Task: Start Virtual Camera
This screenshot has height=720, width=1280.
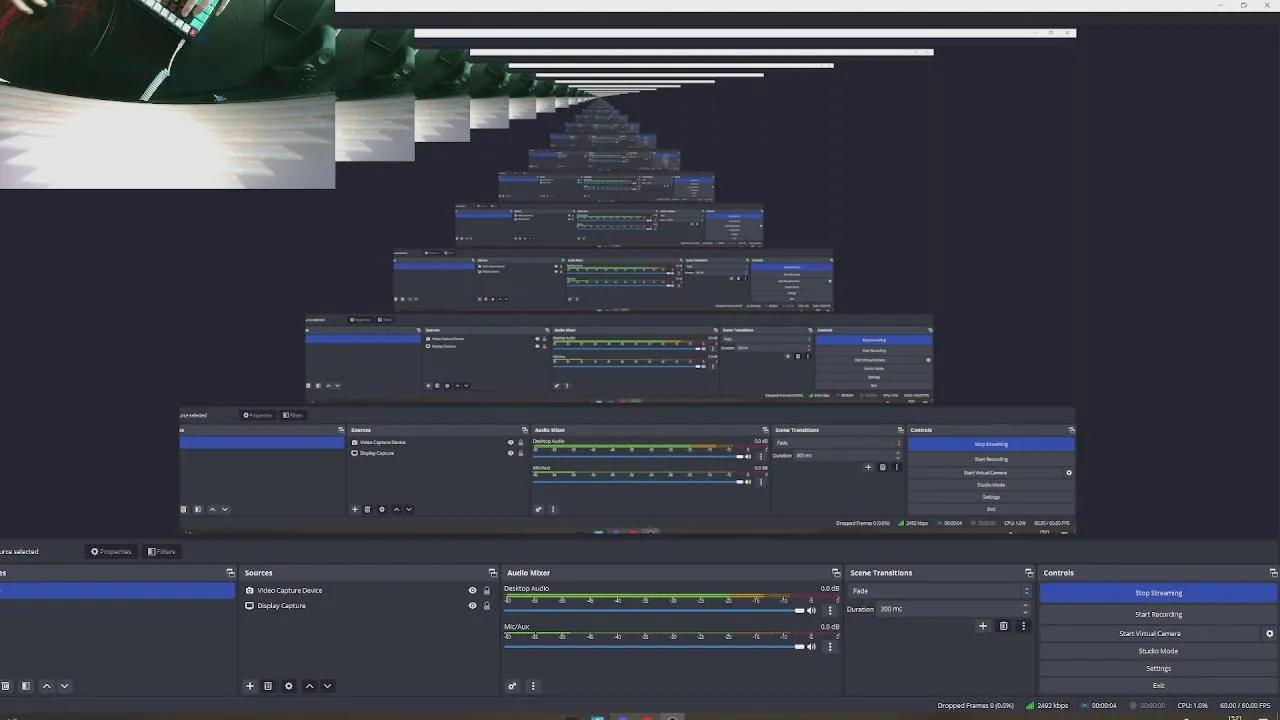Action: pyautogui.click(x=1150, y=633)
